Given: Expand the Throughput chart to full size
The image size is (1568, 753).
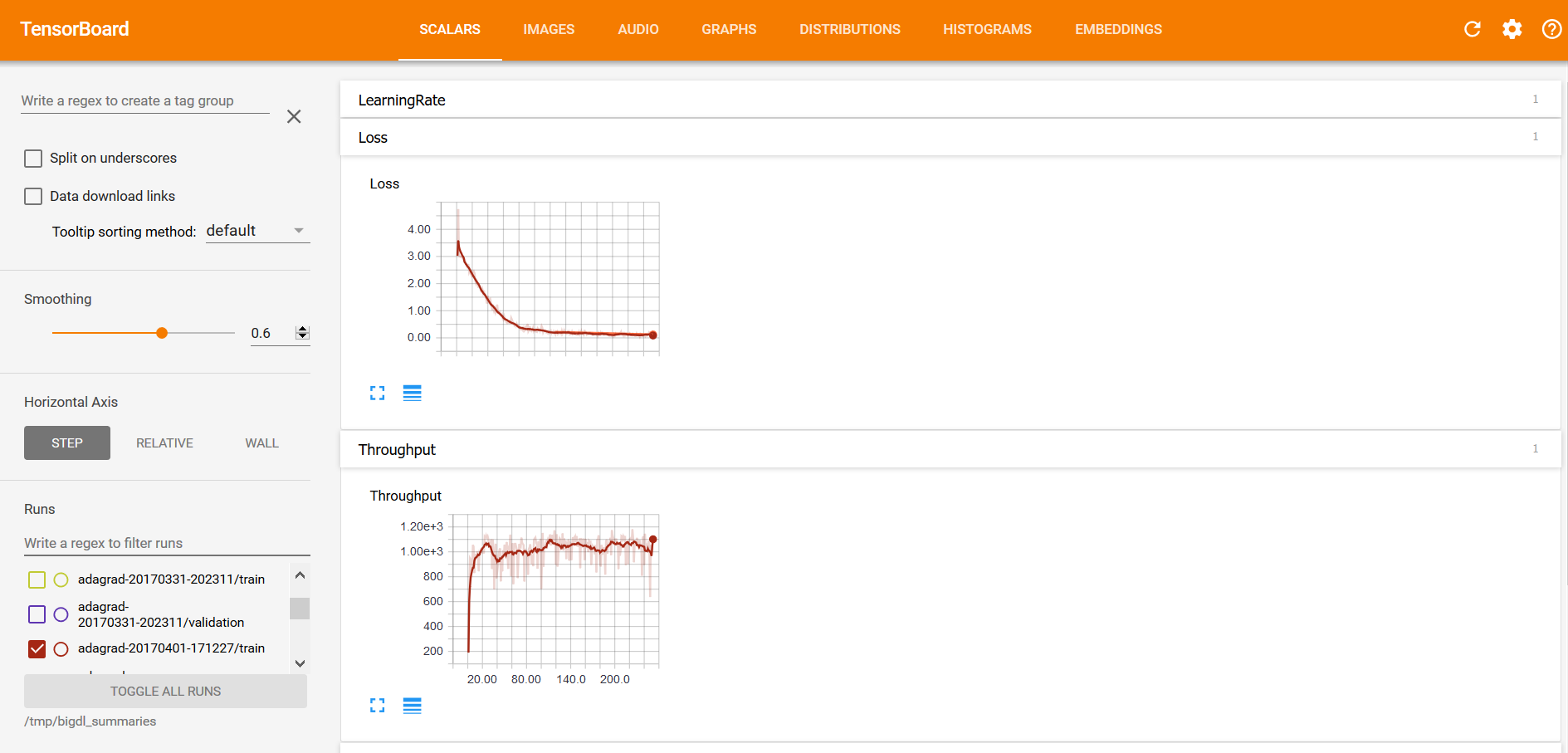Looking at the screenshot, I should [x=378, y=706].
